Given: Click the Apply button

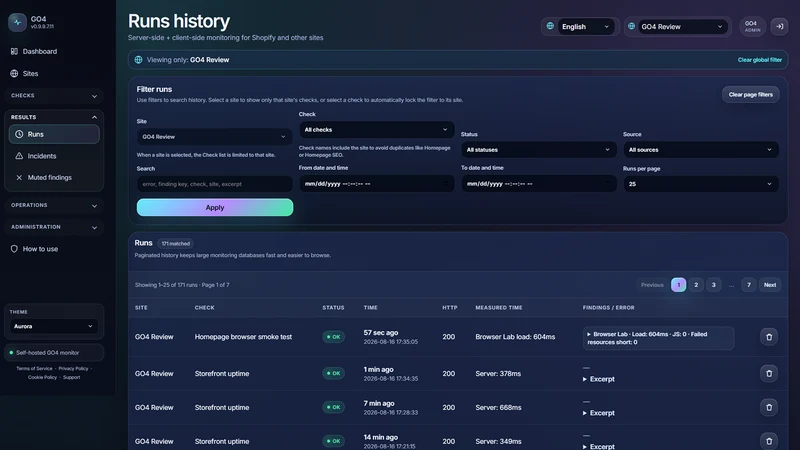Looking at the screenshot, I should (x=215, y=208).
